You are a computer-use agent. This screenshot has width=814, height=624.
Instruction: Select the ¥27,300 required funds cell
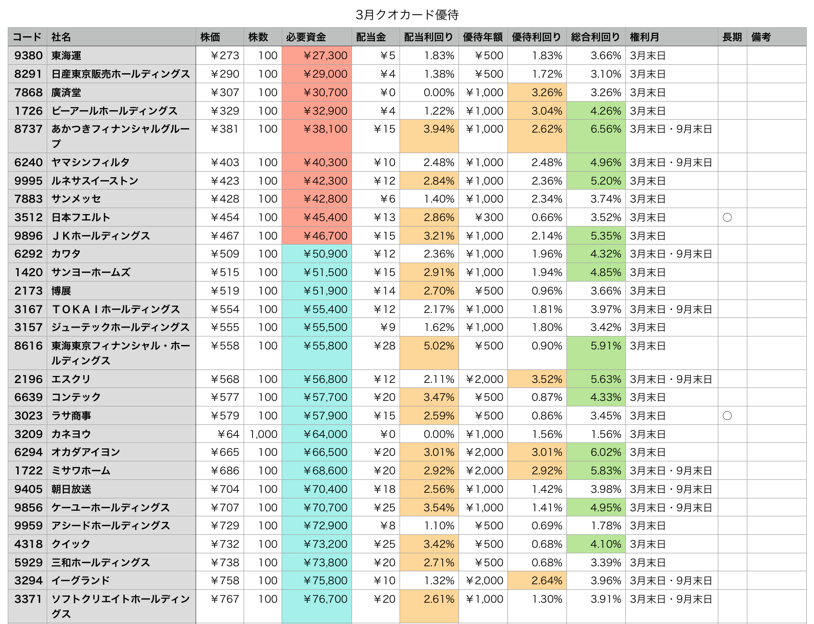click(x=317, y=56)
